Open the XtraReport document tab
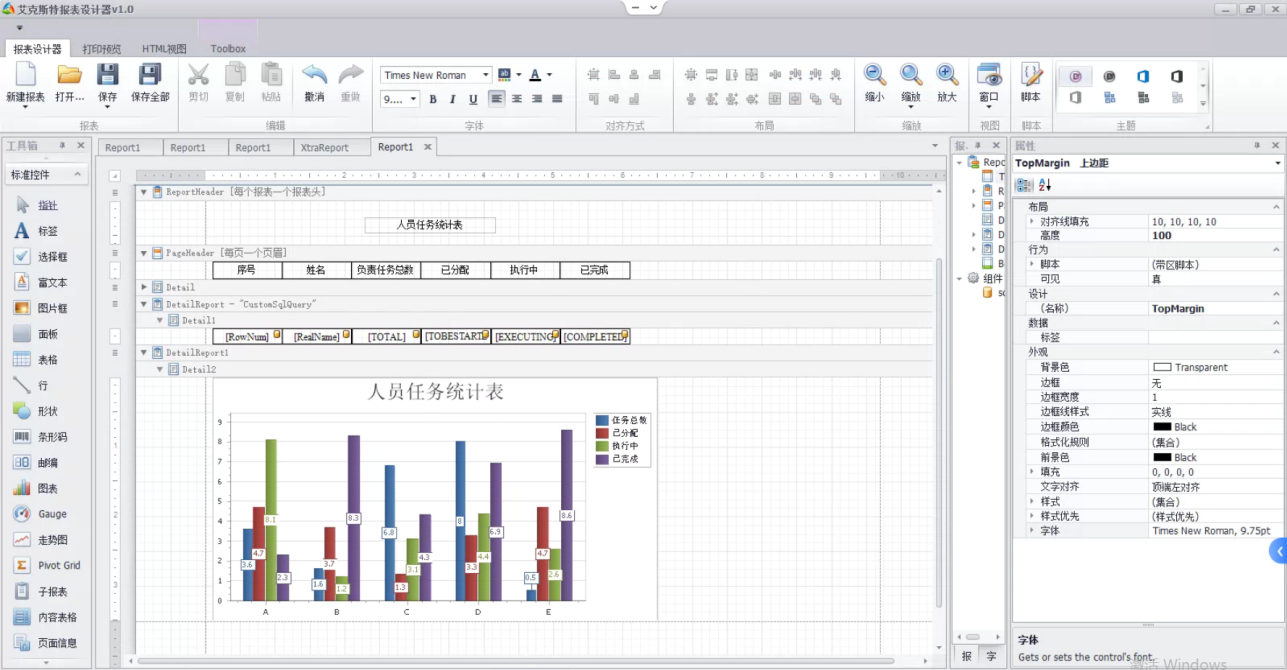1287x670 pixels. coord(324,147)
